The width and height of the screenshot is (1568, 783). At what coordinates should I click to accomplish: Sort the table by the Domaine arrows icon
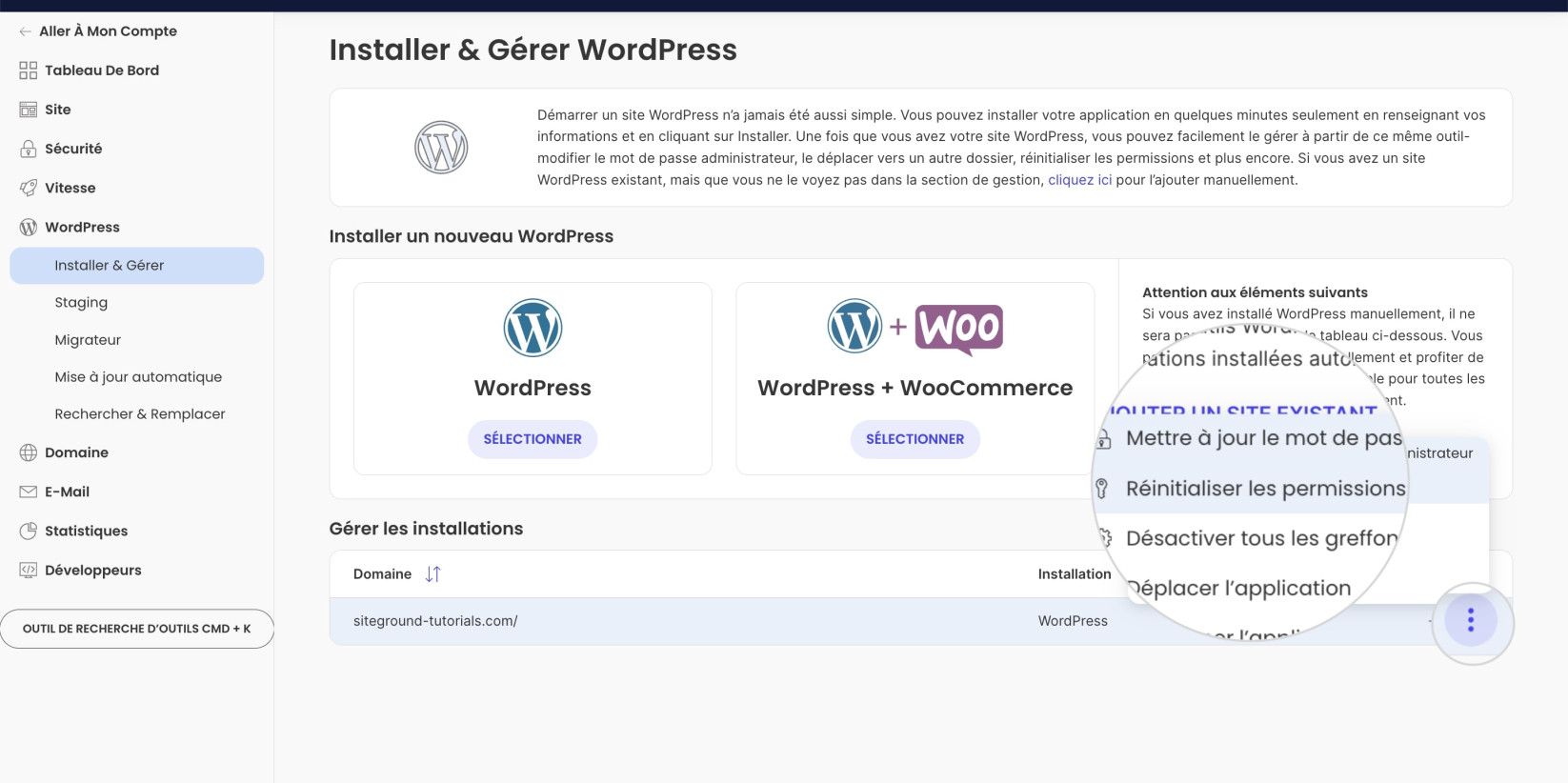tap(433, 573)
